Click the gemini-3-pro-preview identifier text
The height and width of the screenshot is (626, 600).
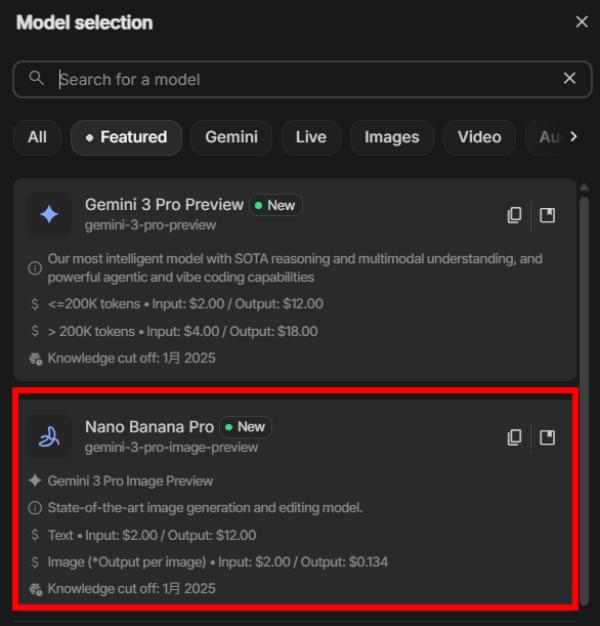[x=150, y=225]
